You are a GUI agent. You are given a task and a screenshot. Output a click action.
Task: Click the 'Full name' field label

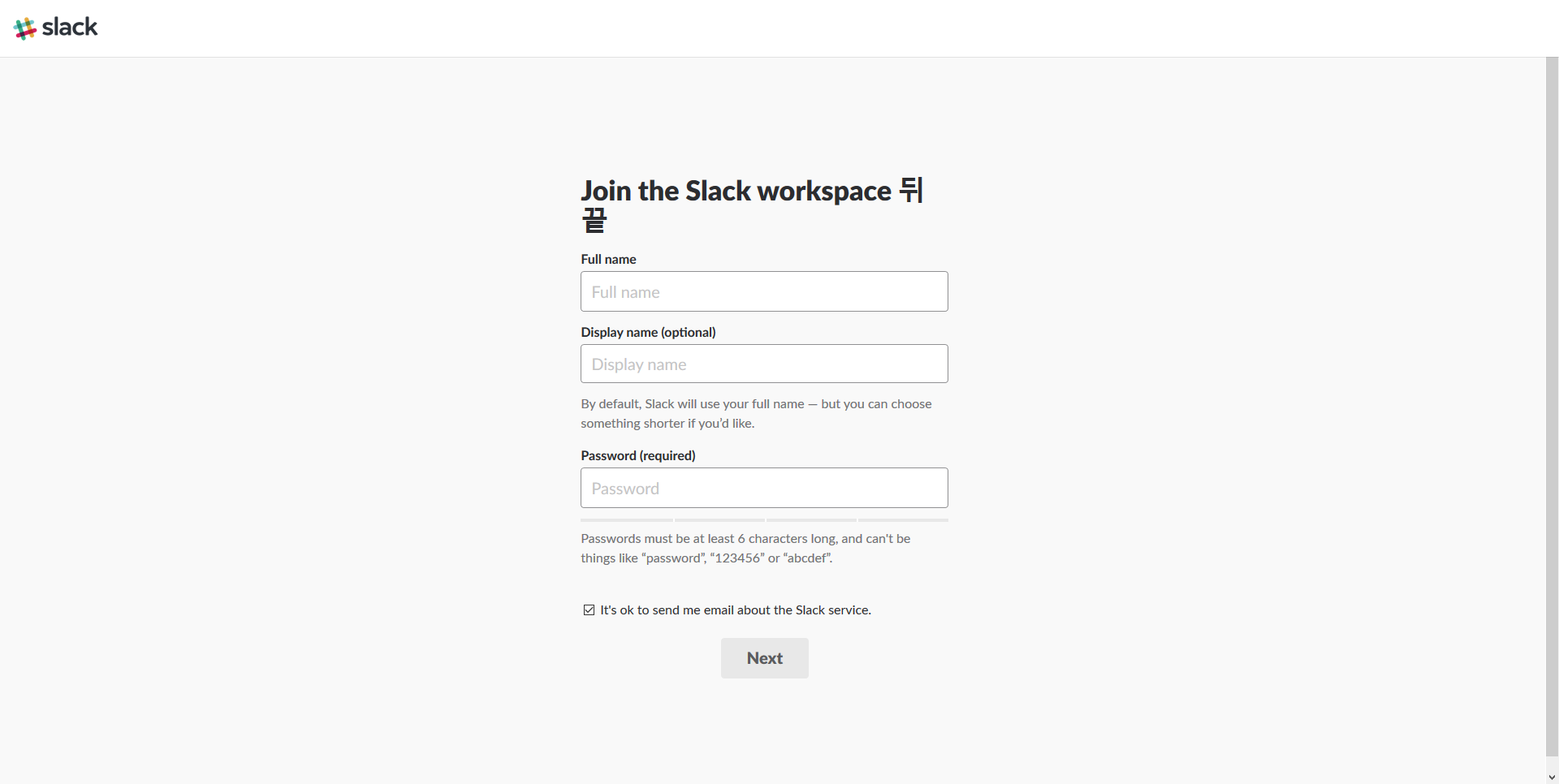click(608, 259)
